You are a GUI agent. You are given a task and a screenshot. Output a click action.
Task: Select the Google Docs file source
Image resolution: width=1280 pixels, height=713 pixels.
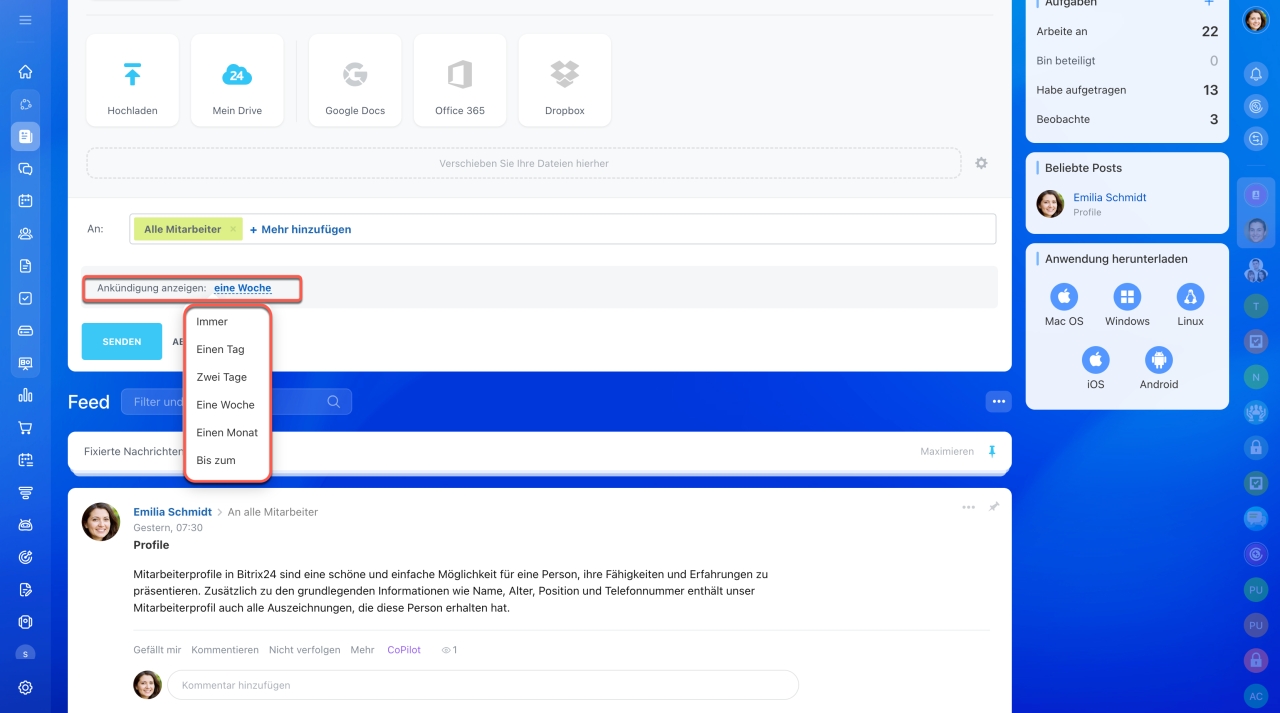pos(355,80)
